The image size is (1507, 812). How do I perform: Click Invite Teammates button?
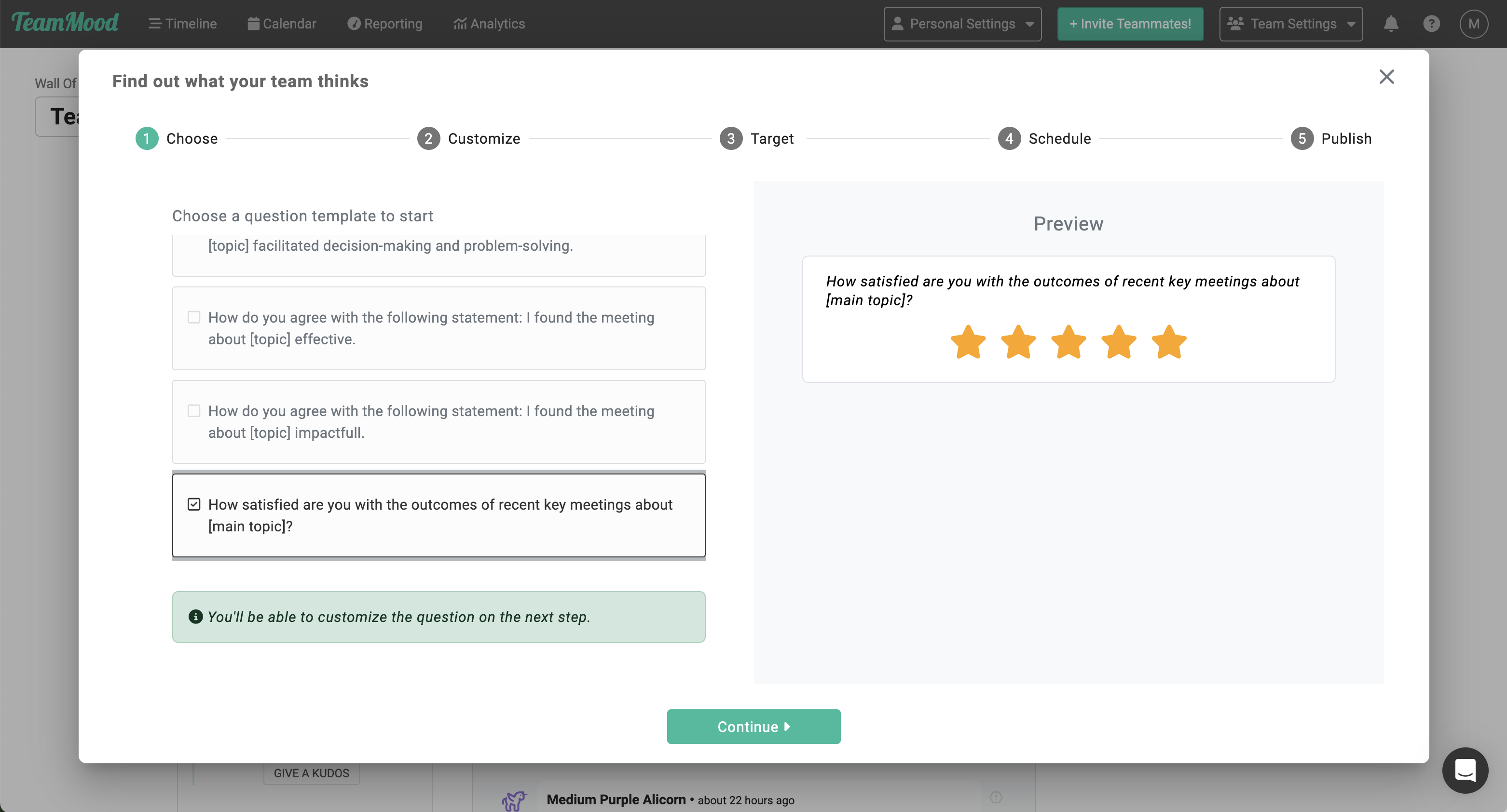click(1130, 24)
